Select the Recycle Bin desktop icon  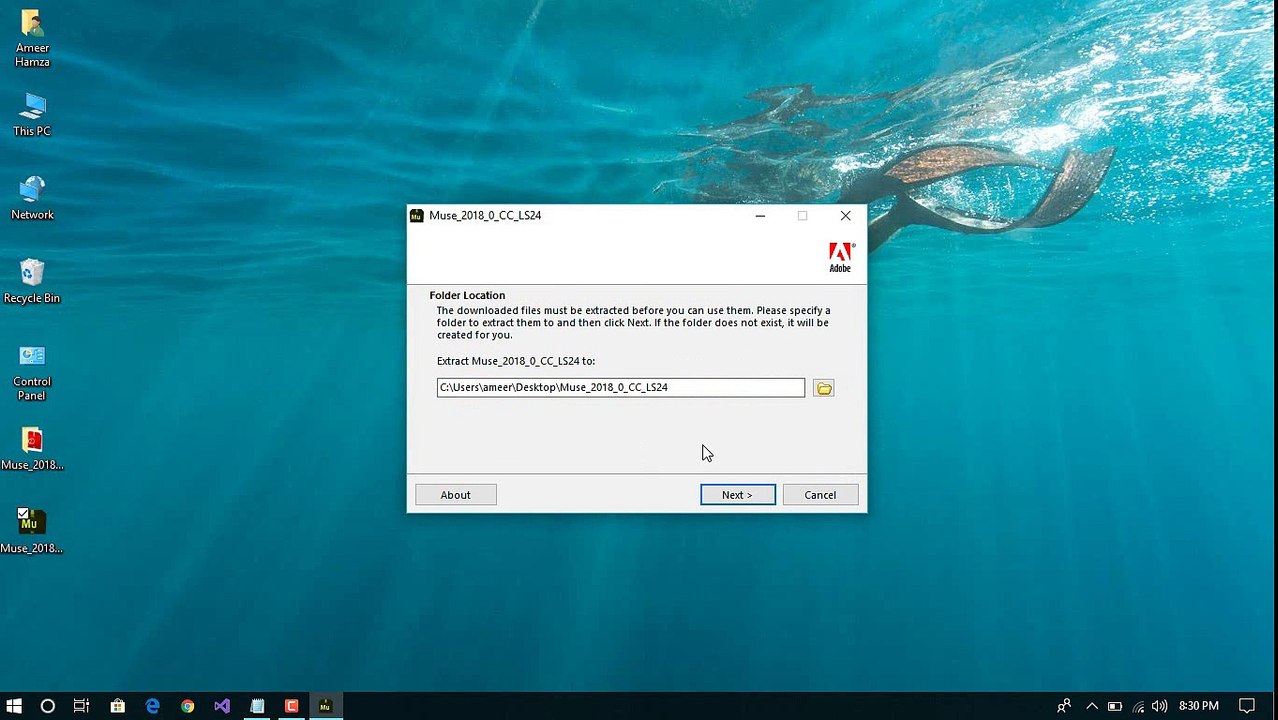point(32,281)
